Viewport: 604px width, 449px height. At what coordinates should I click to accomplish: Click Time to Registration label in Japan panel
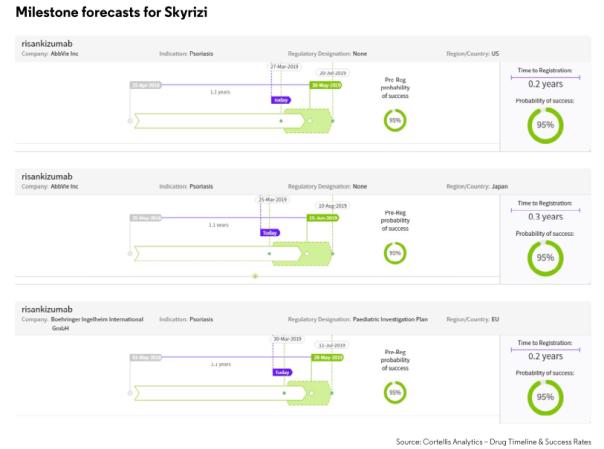545,203
